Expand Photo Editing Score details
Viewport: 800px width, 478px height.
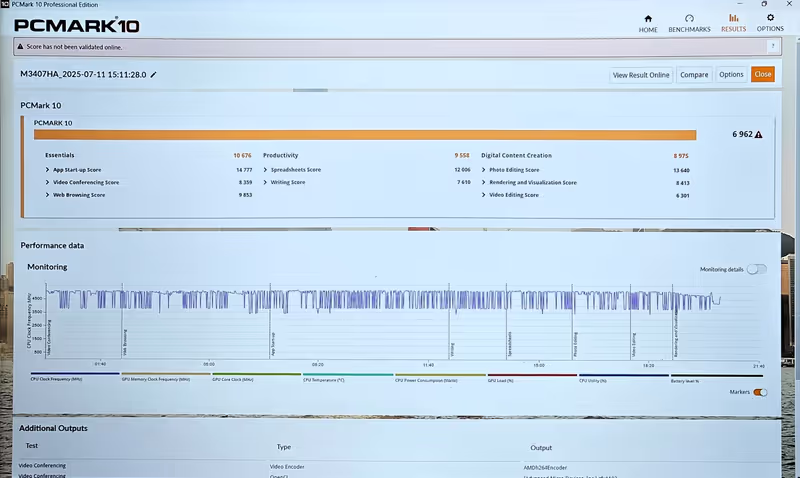click(484, 170)
